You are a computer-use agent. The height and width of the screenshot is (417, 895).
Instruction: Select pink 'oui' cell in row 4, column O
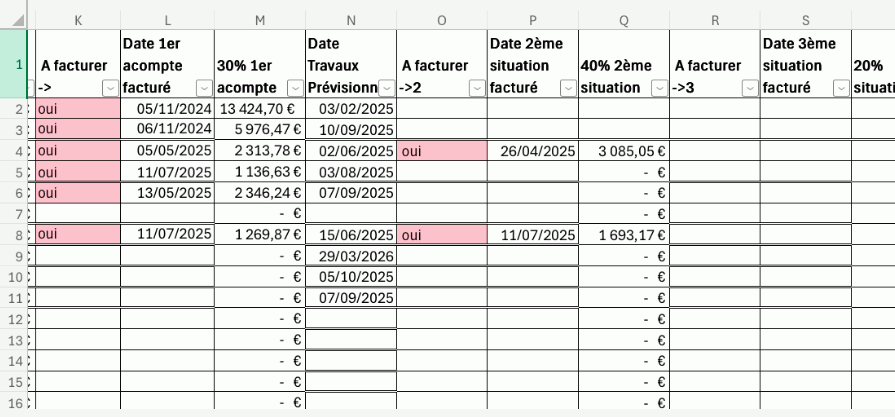point(442,151)
